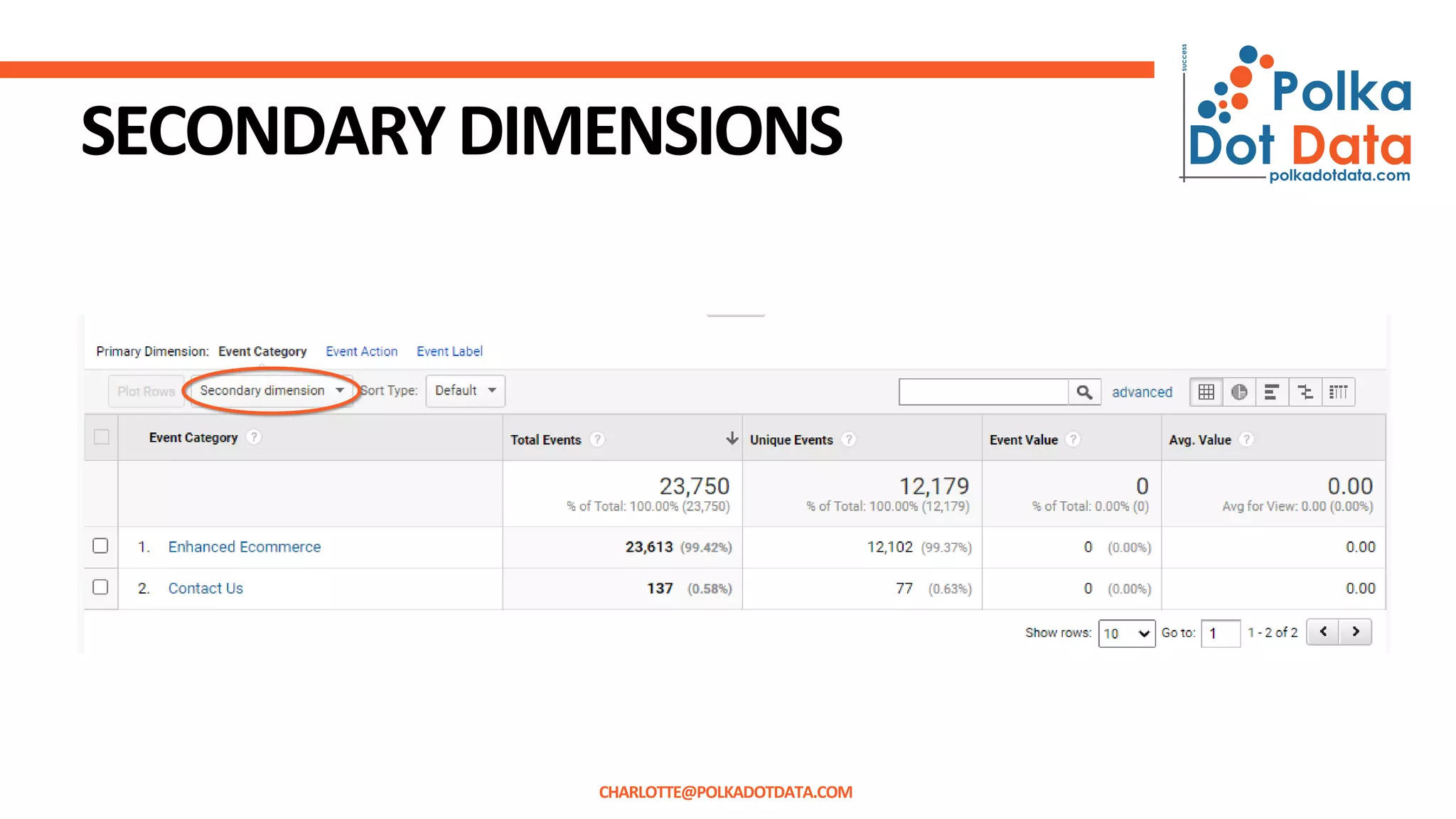Open the Contact Us event category
This screenshot has height=819, width=1456.
tap(205, 588)
